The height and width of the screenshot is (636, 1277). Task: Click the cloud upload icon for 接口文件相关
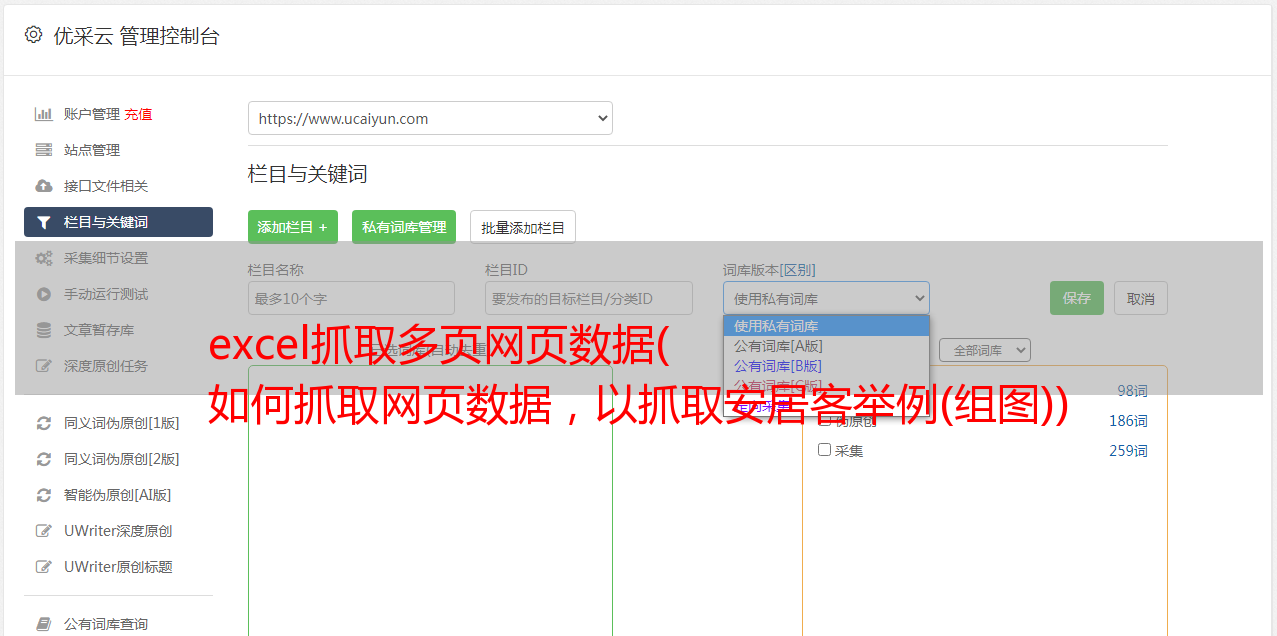[44, 186]
